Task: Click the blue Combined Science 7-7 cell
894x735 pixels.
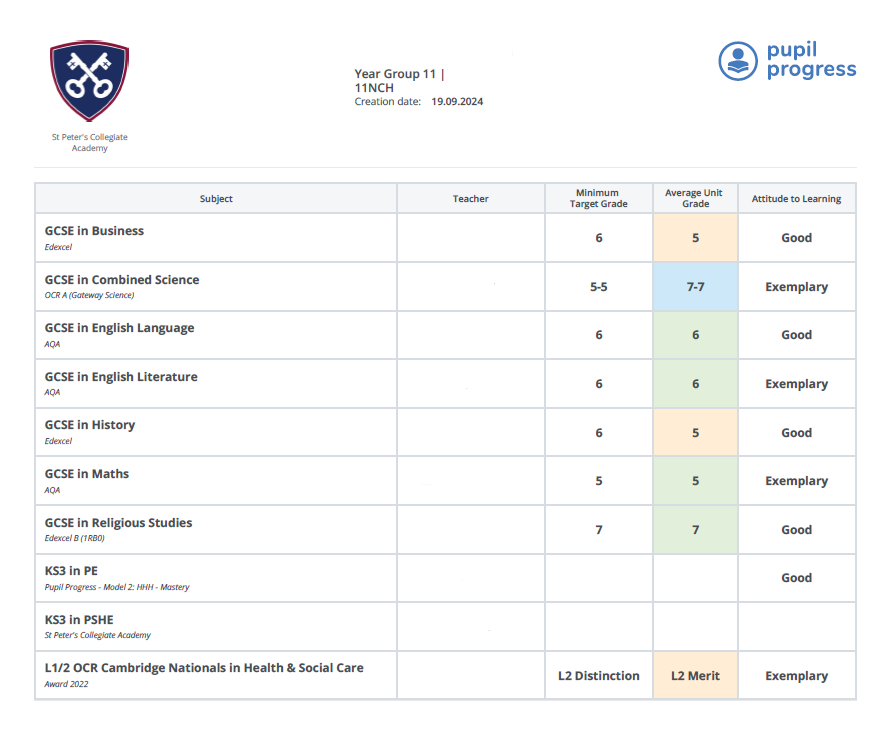Action: coord(695,287)
